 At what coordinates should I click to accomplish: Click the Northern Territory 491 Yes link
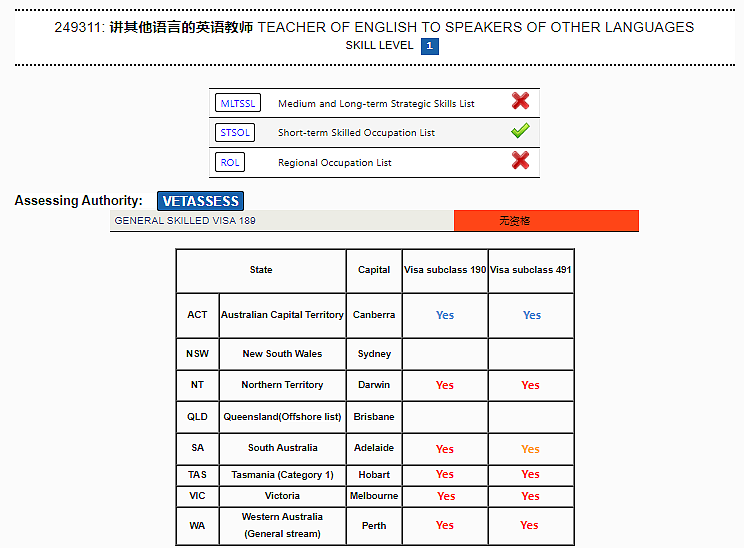point(530,385)
